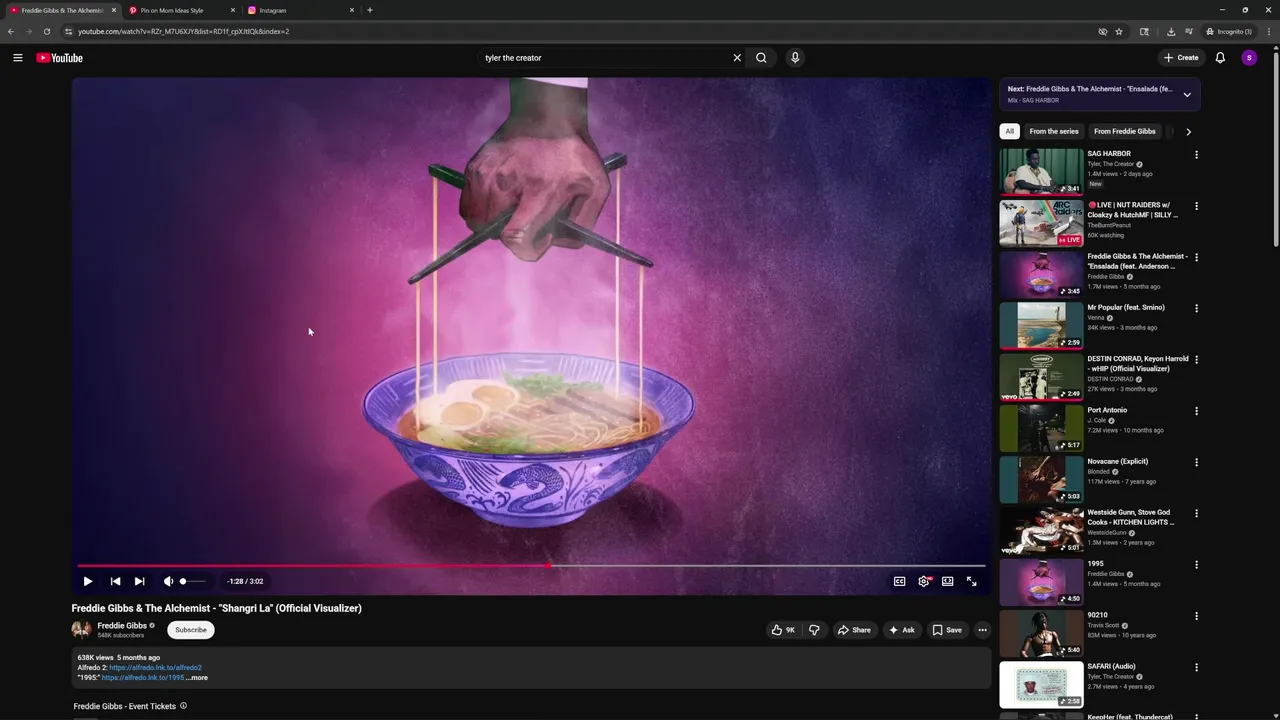The image size is (1280, 720).
Task: Open options for Novacane video
Action: pyautogui.click(x=1196, y=462)
